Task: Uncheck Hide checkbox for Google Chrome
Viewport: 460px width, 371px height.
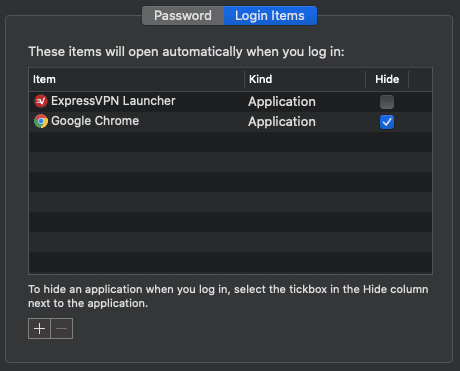Action: pyautogui.click(x=387, y=122)
